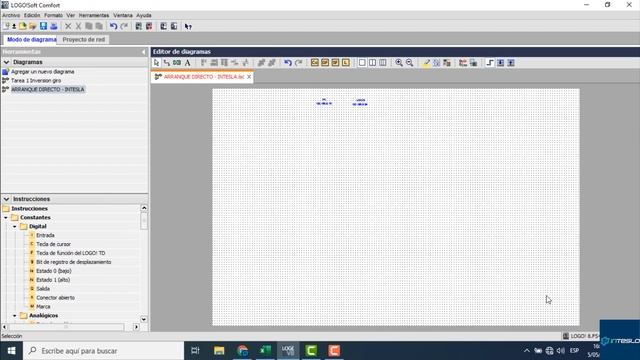
Task: Select Bit de registro de desplazamiento
Action: point(73,262)
